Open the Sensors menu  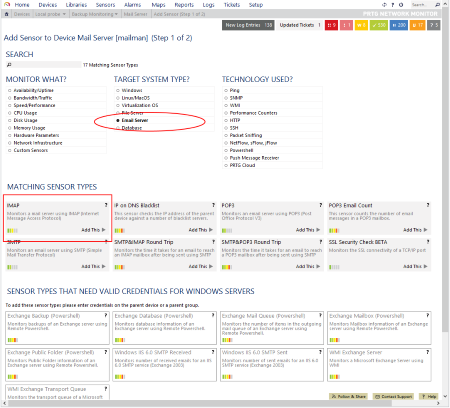105,5
